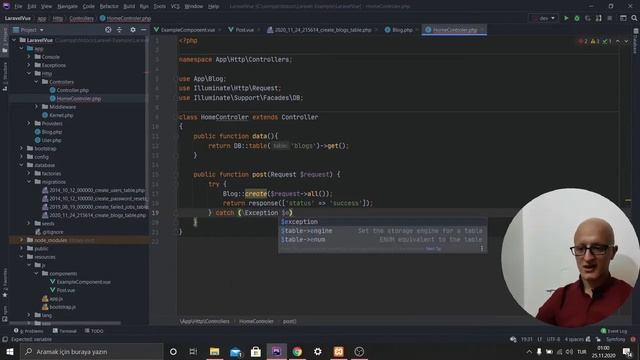640x360 pixels.
Task: Open the Project panel settings gear
Action: point(133,30)
